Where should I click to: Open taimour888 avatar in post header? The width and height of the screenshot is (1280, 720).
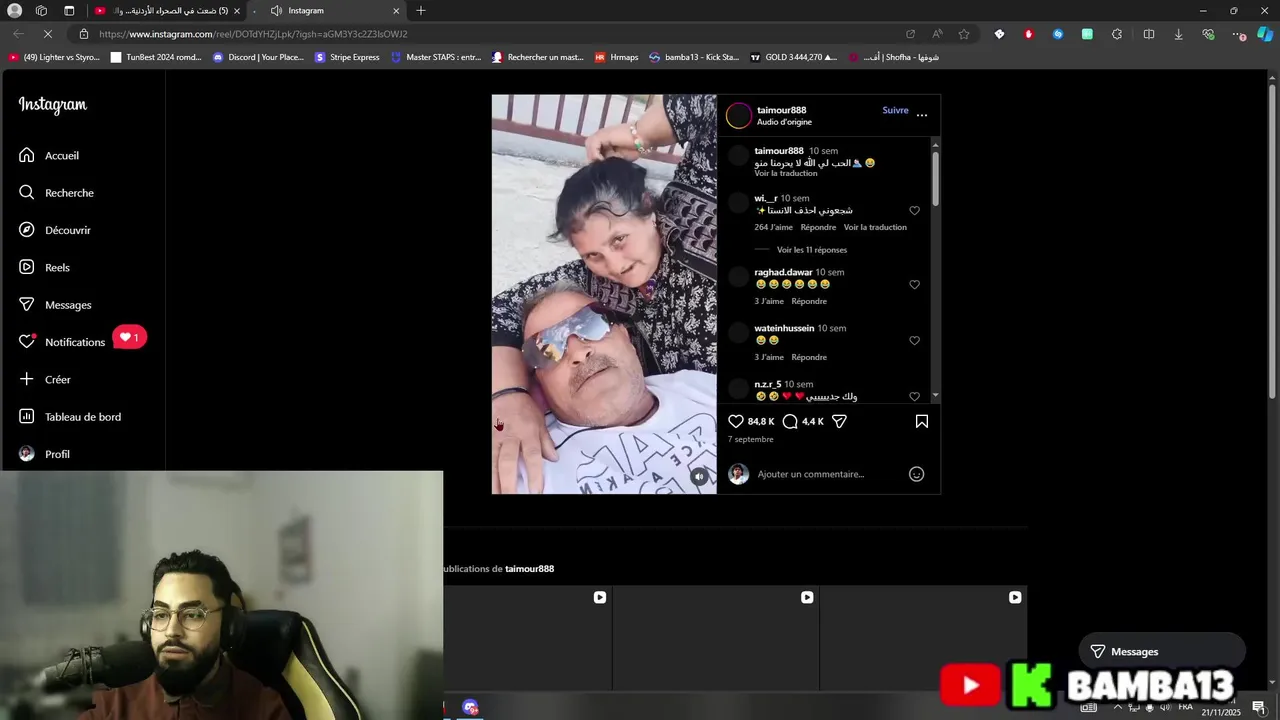click(738, 116)
